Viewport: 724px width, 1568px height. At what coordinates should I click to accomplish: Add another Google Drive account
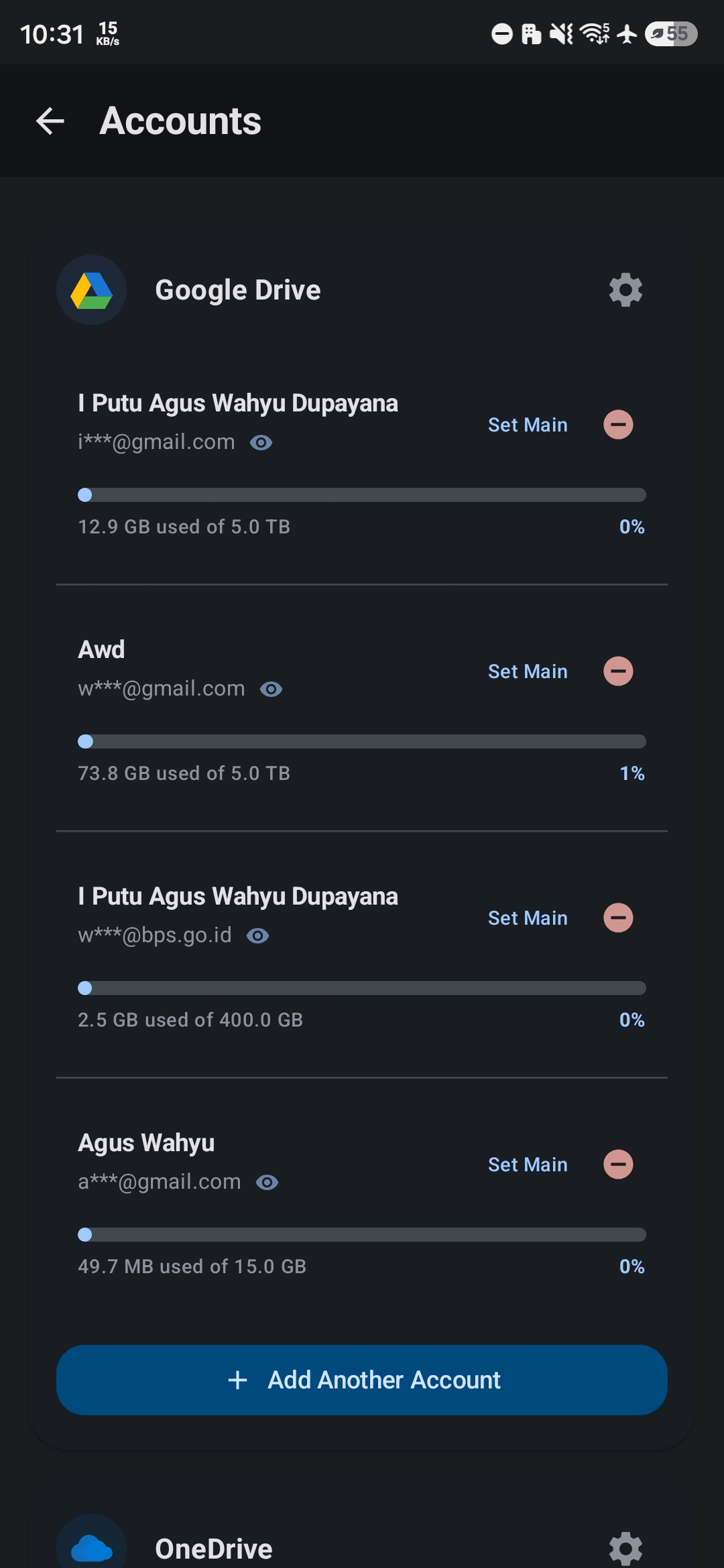(x=362, y=1380)
